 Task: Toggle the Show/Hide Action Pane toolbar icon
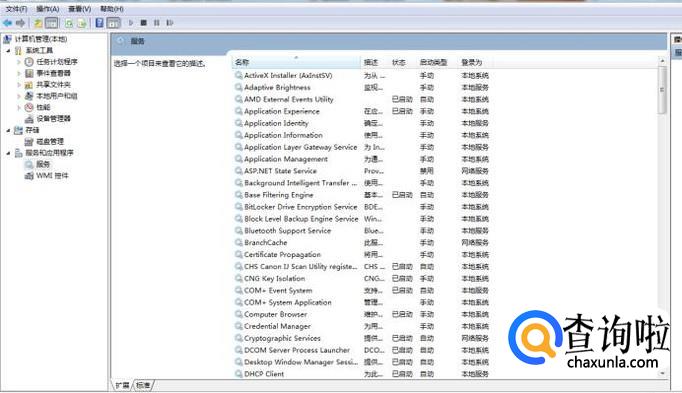coord(113,23)
